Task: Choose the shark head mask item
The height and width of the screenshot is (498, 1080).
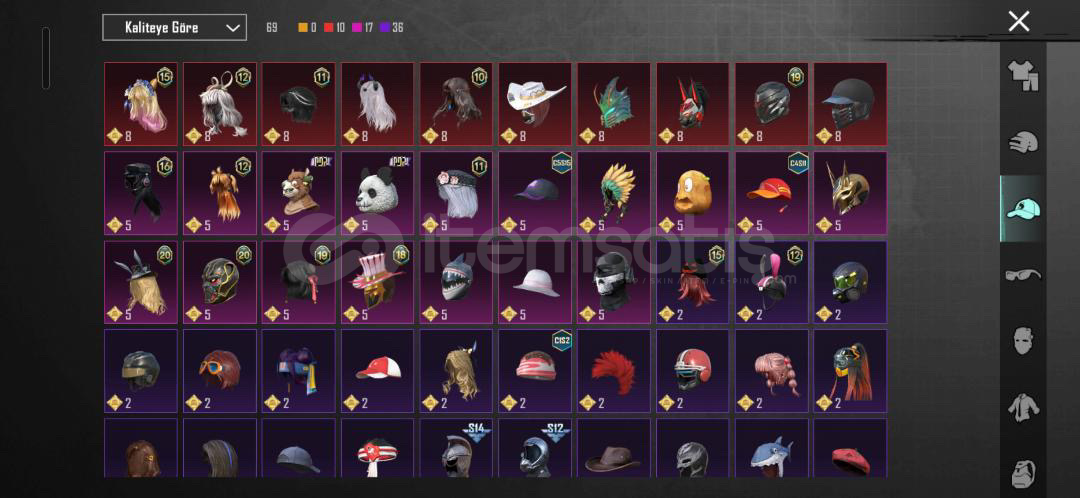Action: click(x=457, y=282)
